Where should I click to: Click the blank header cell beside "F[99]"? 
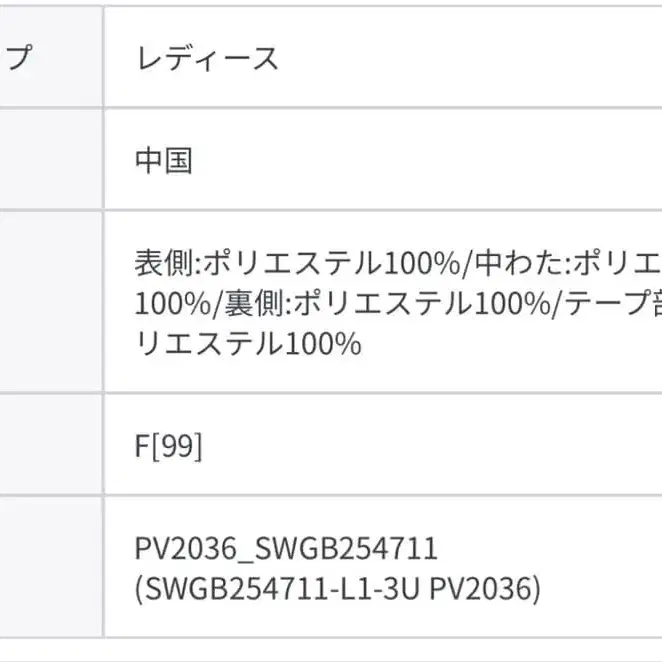50,445
